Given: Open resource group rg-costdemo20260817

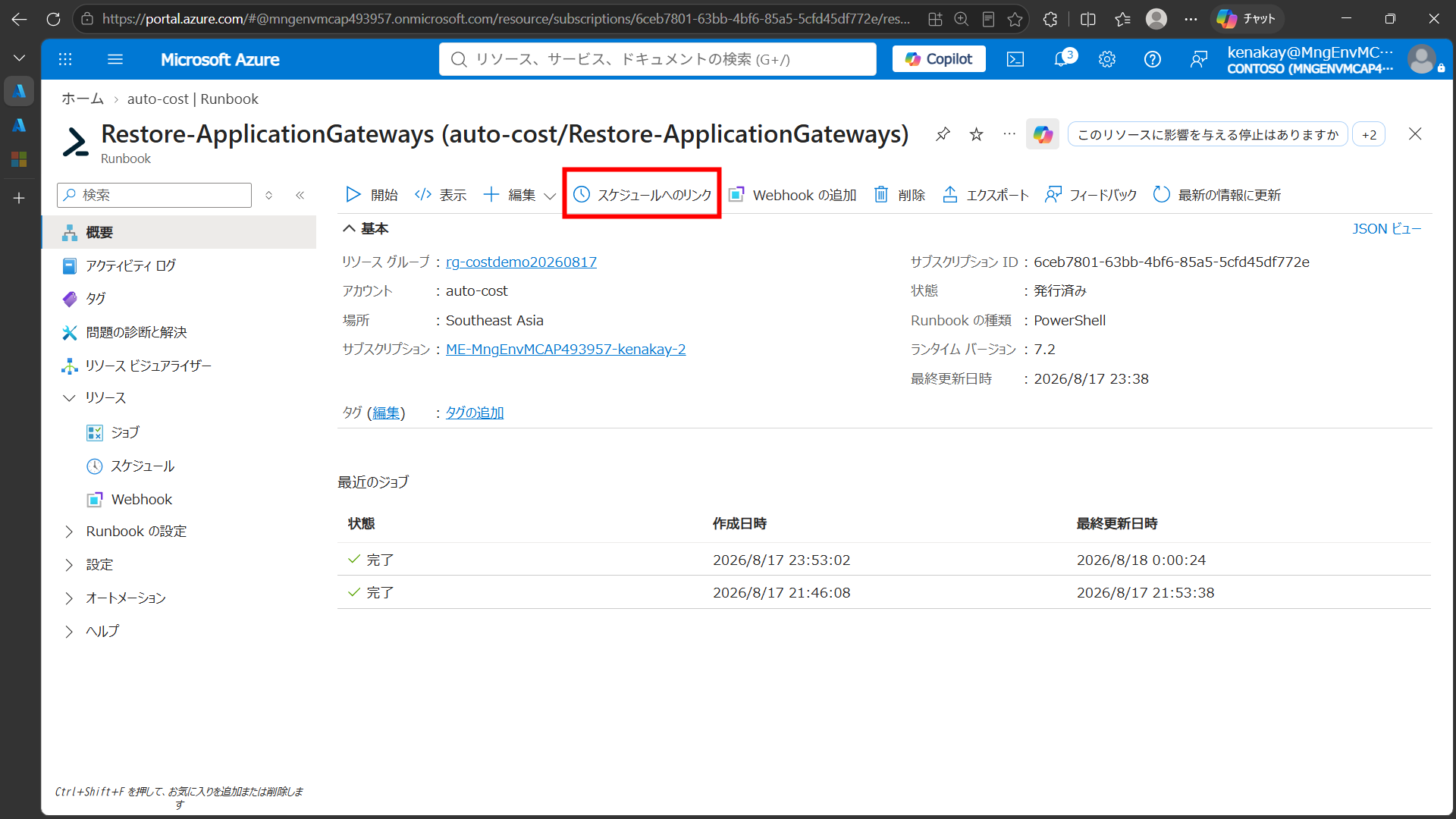Looking at the screenshot, I should coord(521,262).
